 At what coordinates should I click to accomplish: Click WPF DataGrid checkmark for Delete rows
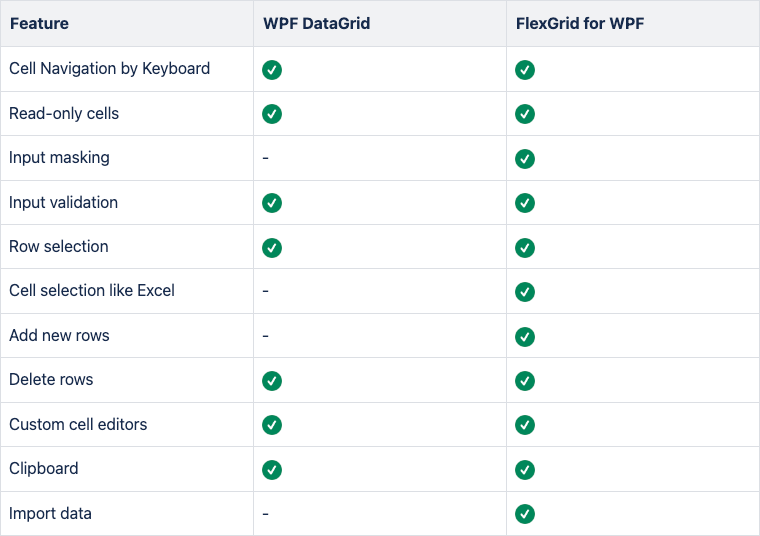click(x=272, y=381)
